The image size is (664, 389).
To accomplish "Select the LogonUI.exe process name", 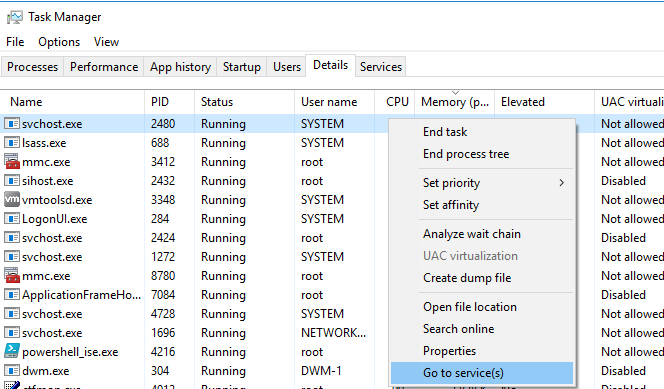I will point(55,219).
